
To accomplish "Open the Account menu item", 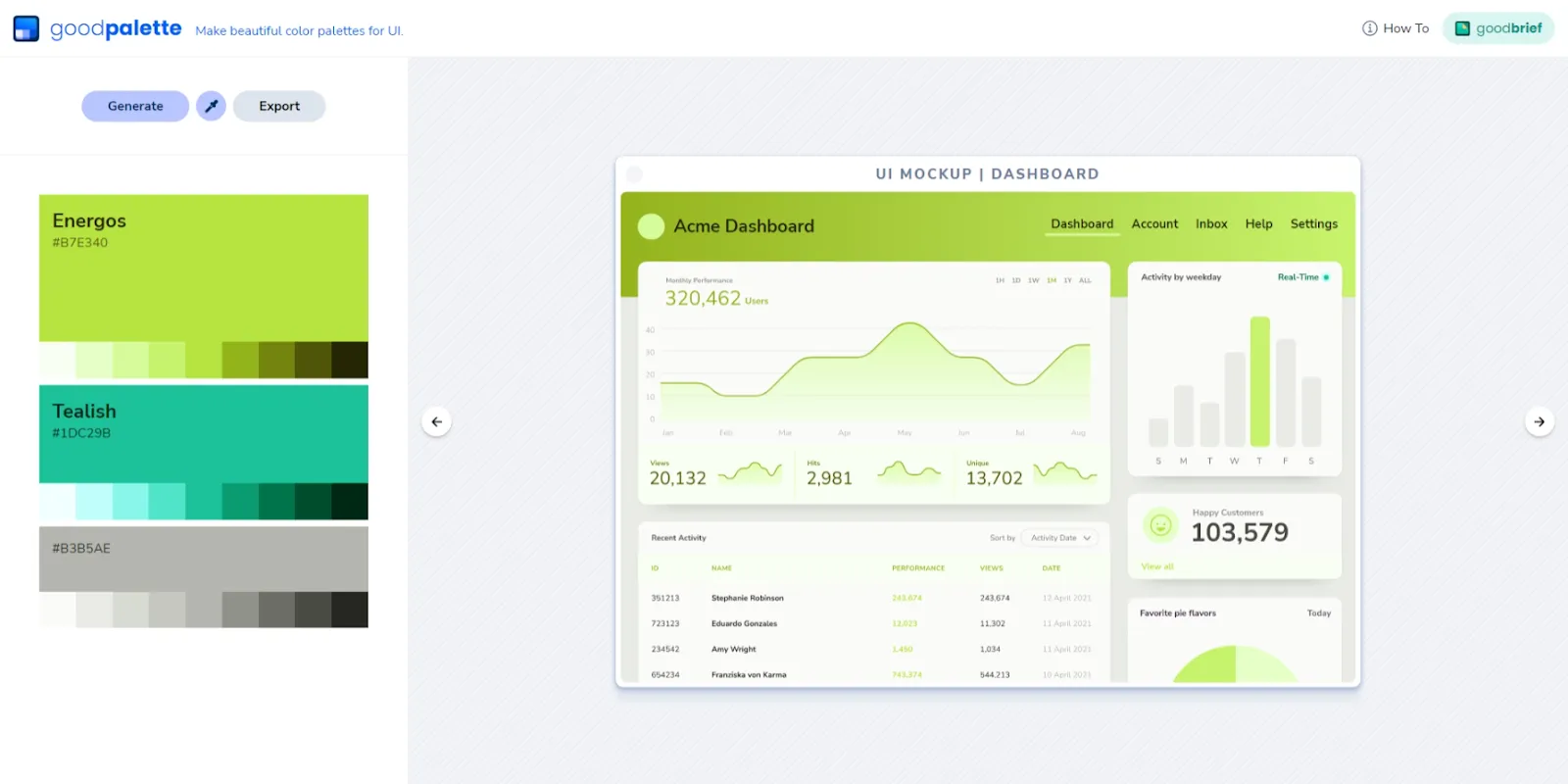I will tap(1154, 224).
